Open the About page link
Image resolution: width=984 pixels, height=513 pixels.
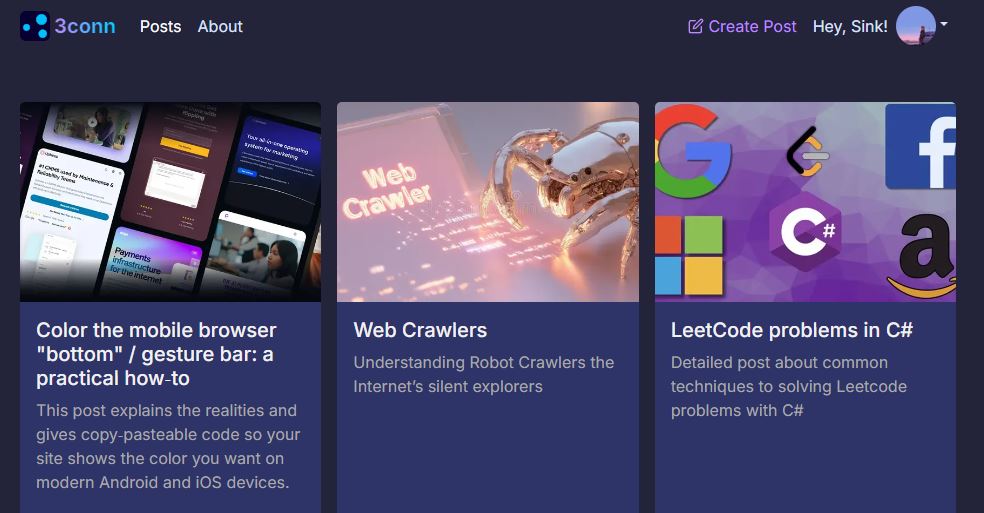(x=220, y=26)
